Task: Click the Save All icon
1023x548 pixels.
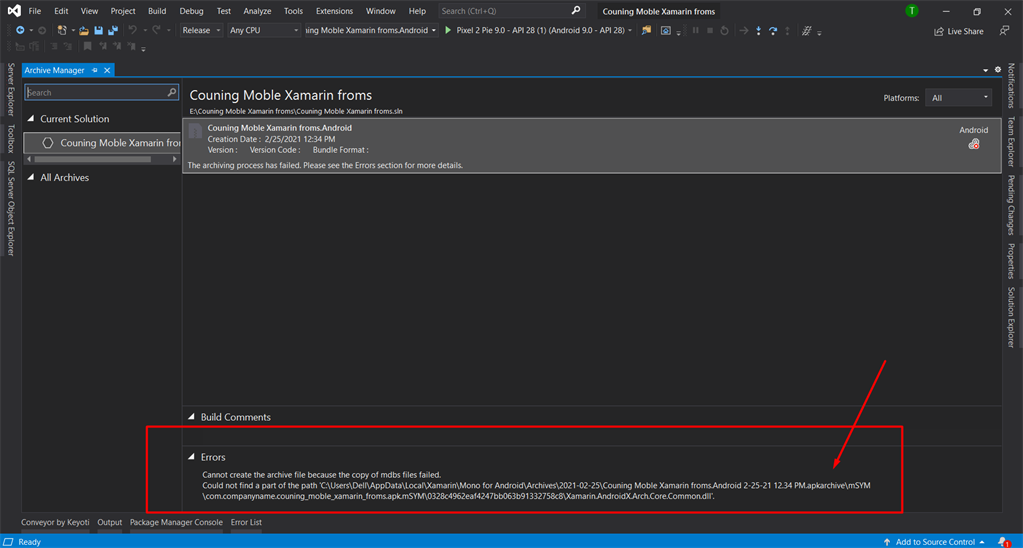Action: [113, 30]
